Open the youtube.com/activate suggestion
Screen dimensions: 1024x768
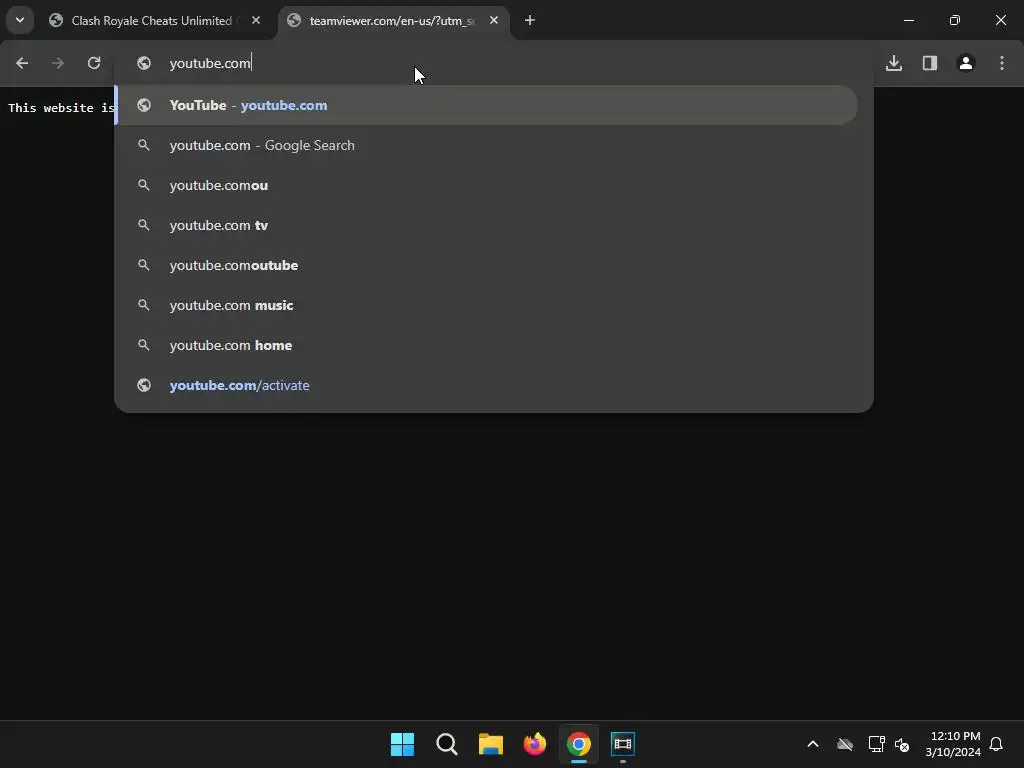point(487,385)
